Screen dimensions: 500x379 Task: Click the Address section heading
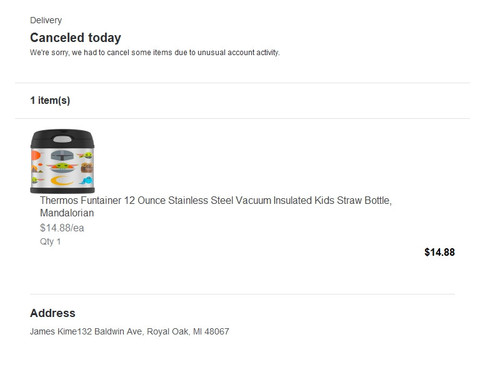point(53,313)
